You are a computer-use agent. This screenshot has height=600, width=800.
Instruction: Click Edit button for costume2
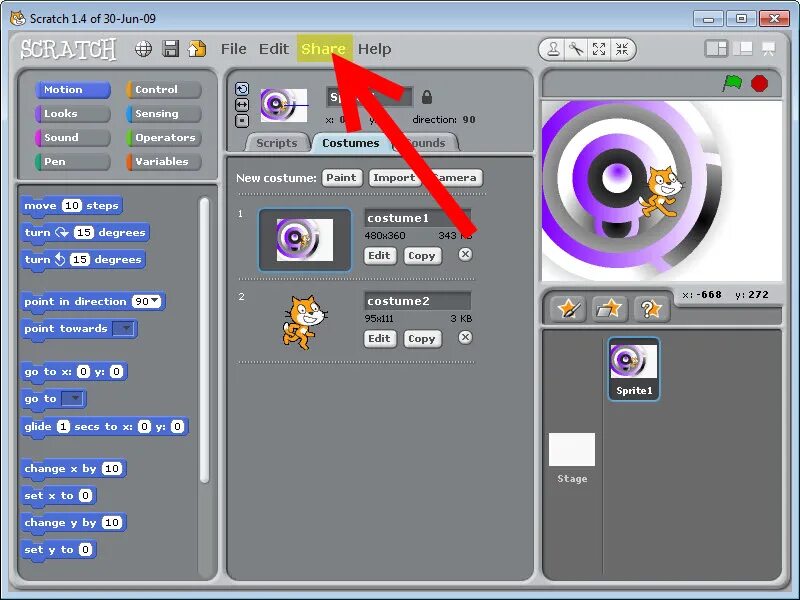tap(380, 338)
